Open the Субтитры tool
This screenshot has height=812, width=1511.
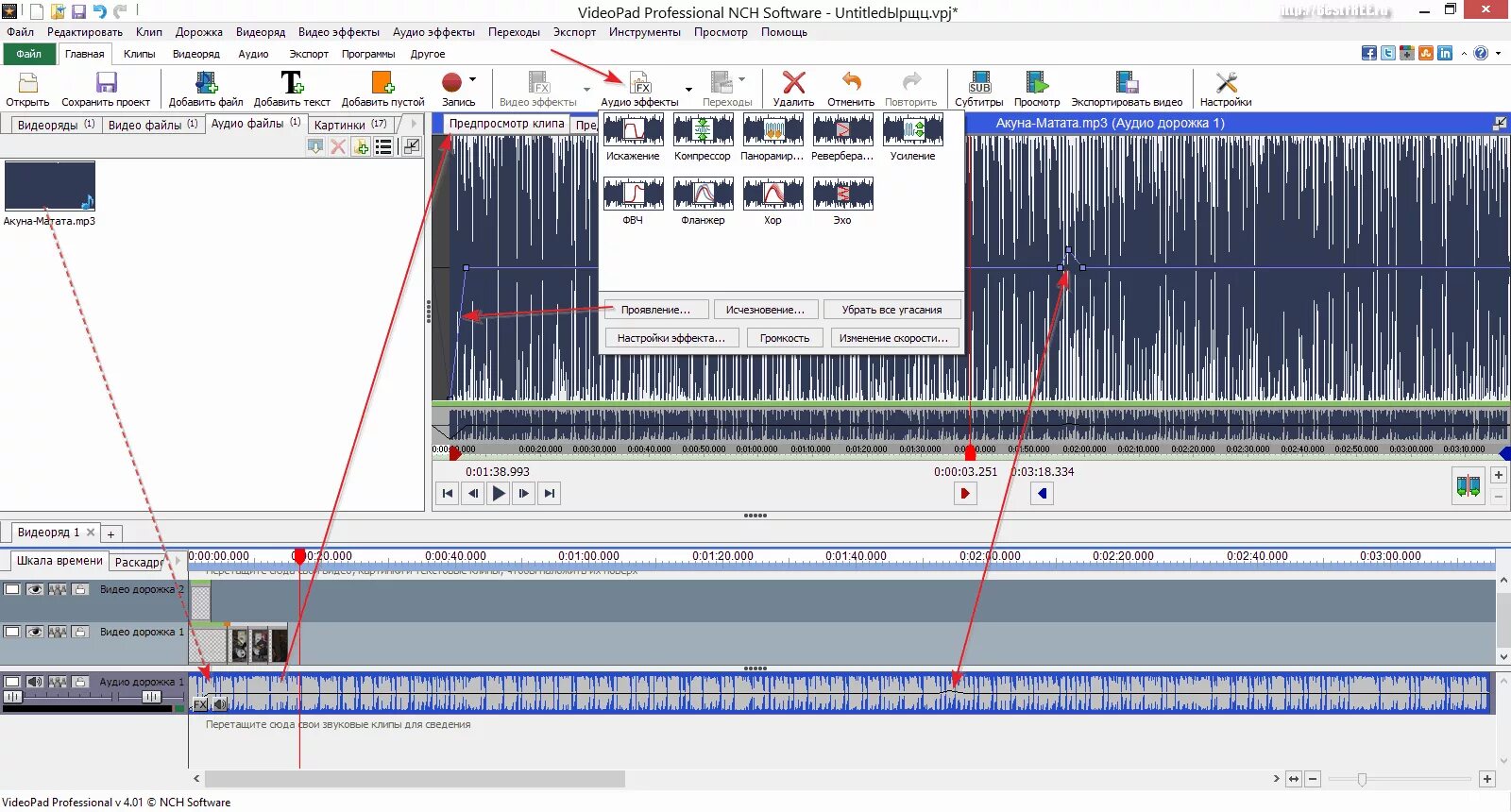979,83
